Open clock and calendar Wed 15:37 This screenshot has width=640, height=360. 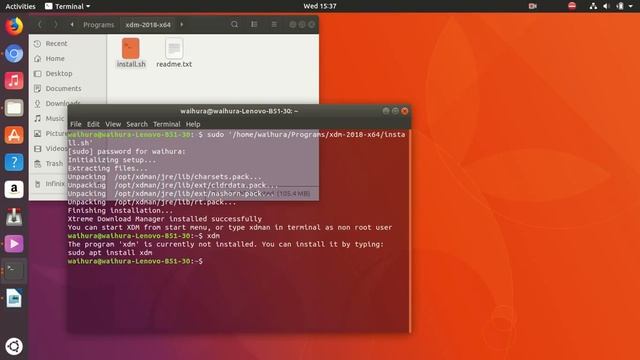pos(320,6)
